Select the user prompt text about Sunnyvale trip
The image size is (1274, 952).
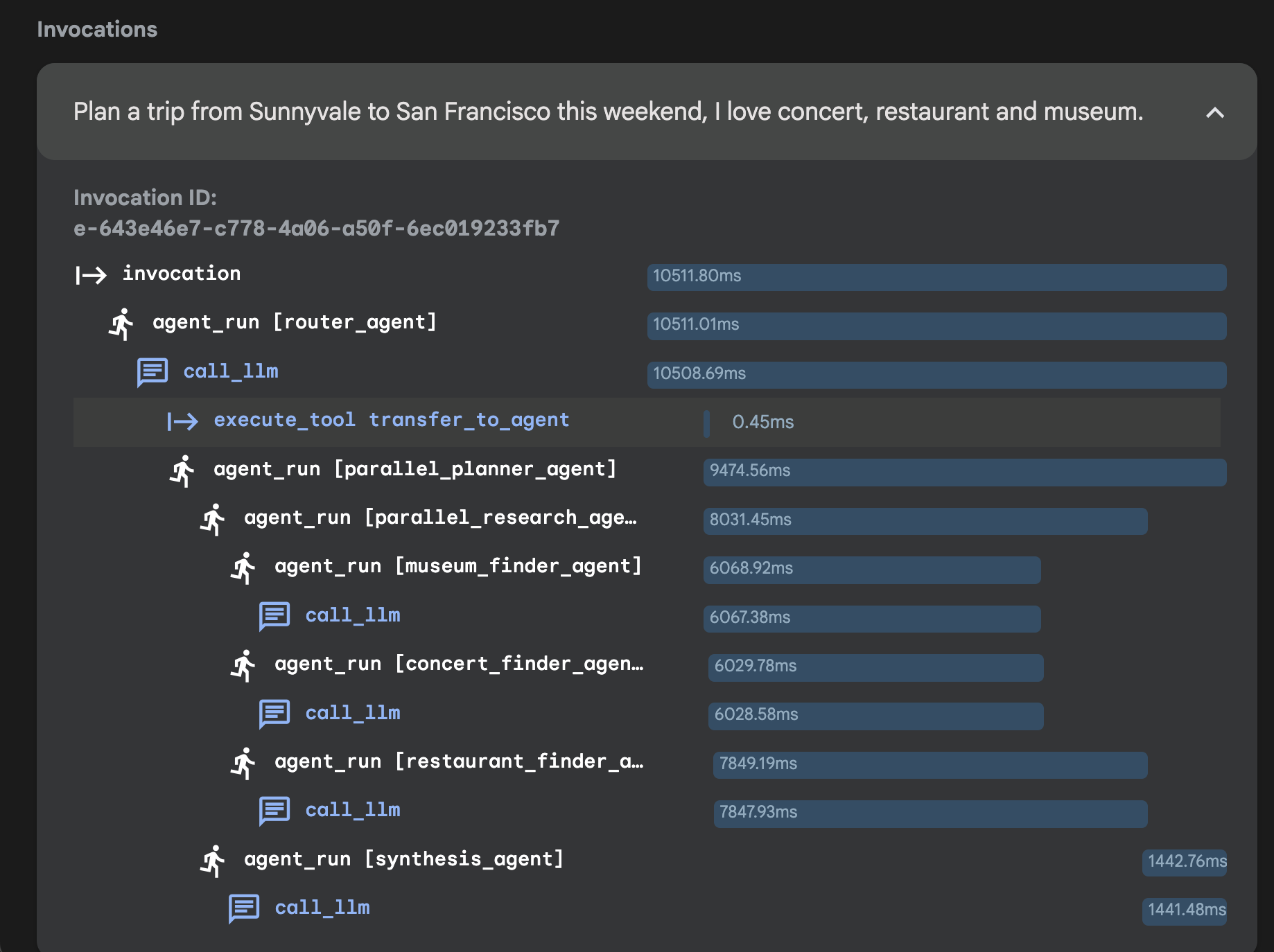607,112
